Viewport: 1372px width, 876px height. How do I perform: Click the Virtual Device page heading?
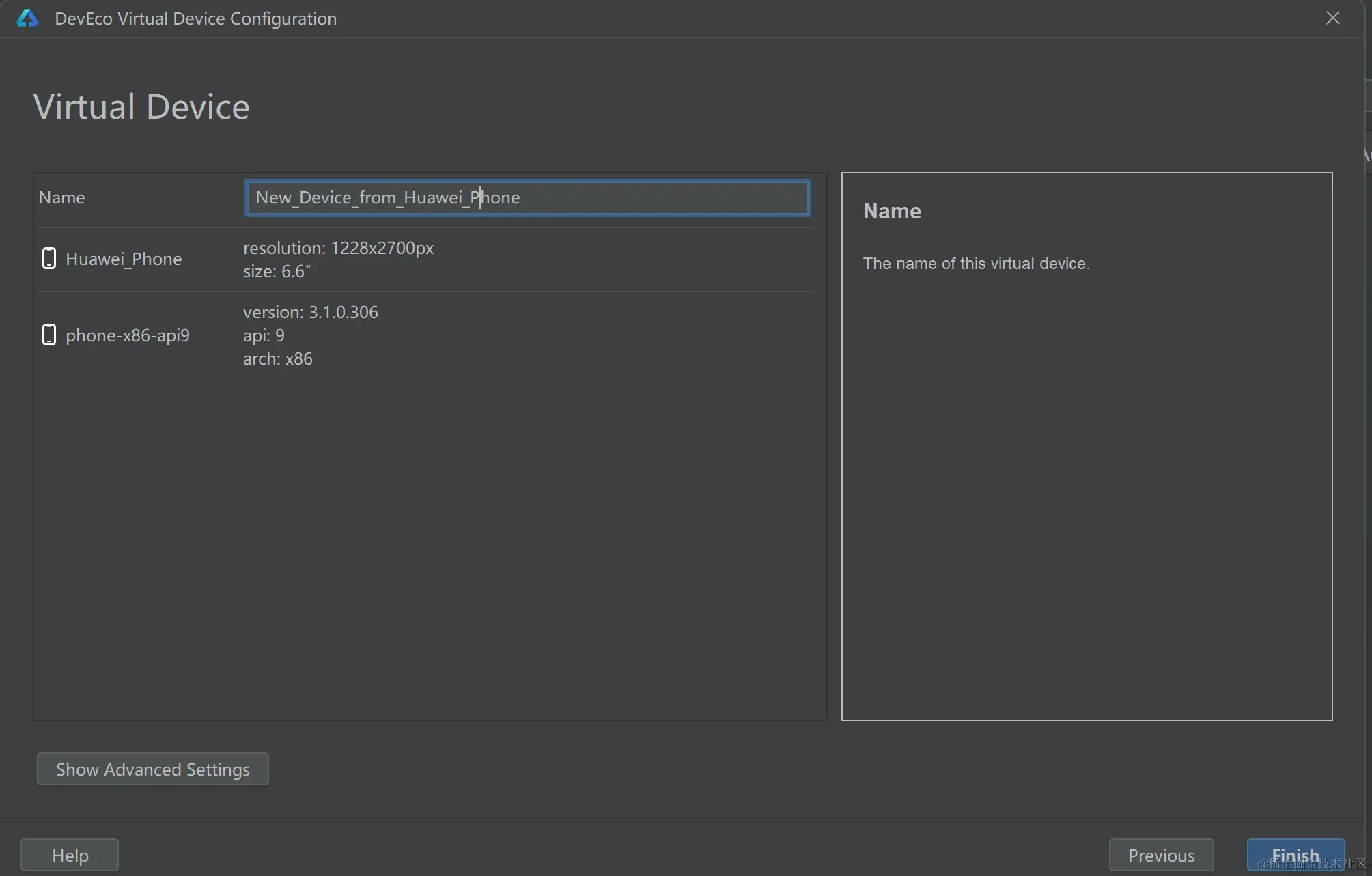coord(141,107)
